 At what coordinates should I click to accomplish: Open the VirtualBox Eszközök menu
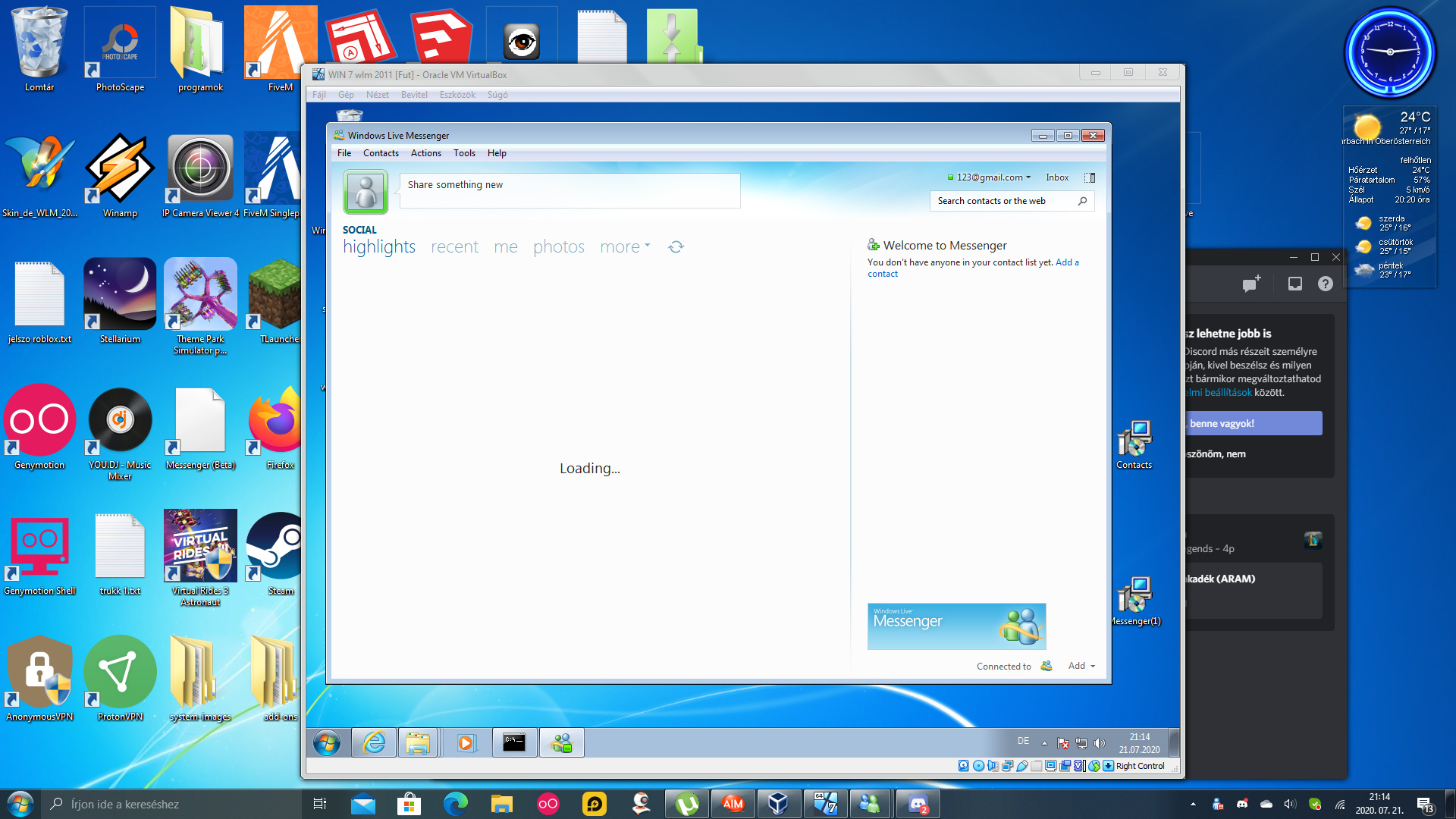pos(457,95)
